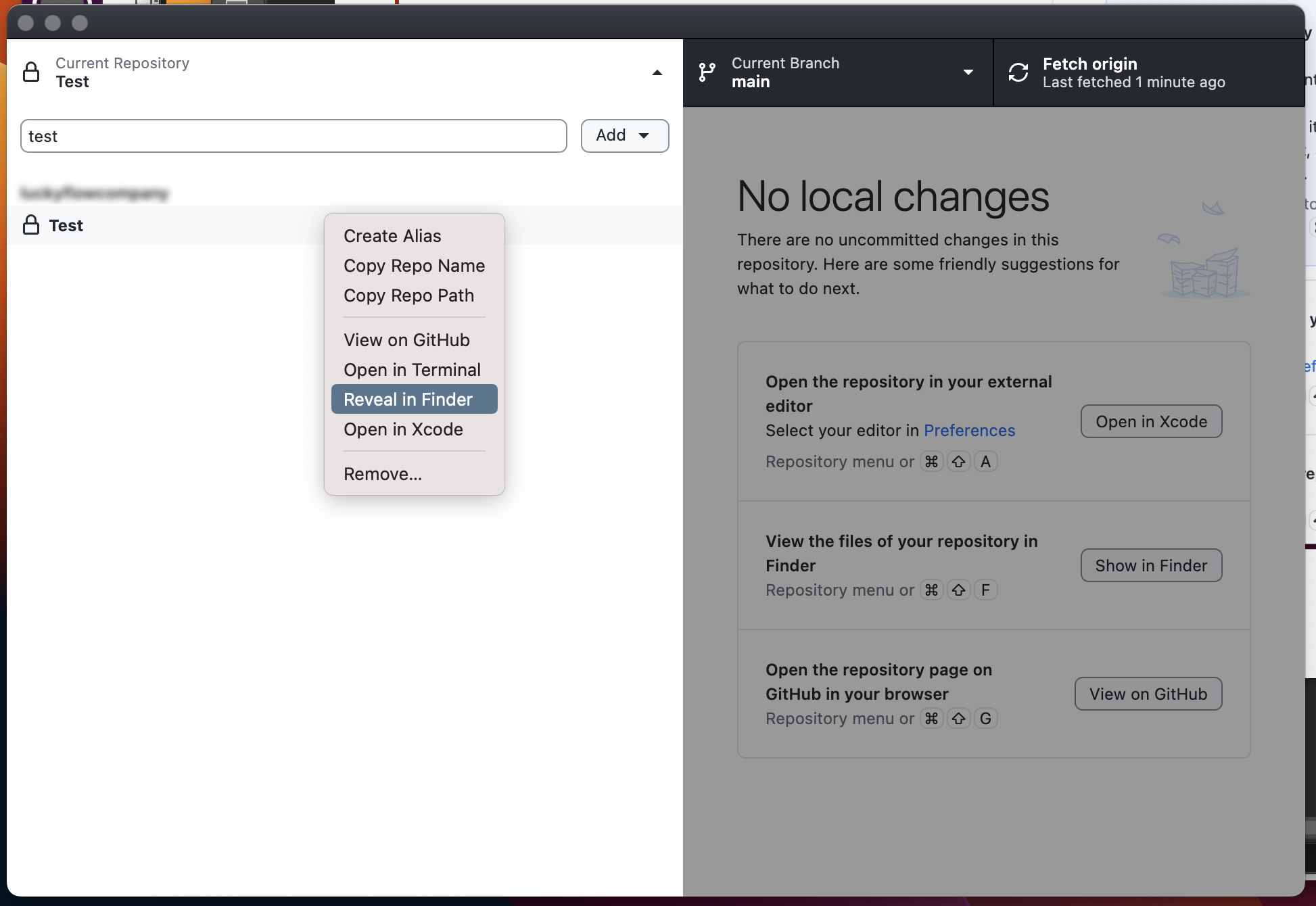Expand the Current Branch main dropdown
The width and height of the screenshot is (1316, 906).
[x=968, y=72]
